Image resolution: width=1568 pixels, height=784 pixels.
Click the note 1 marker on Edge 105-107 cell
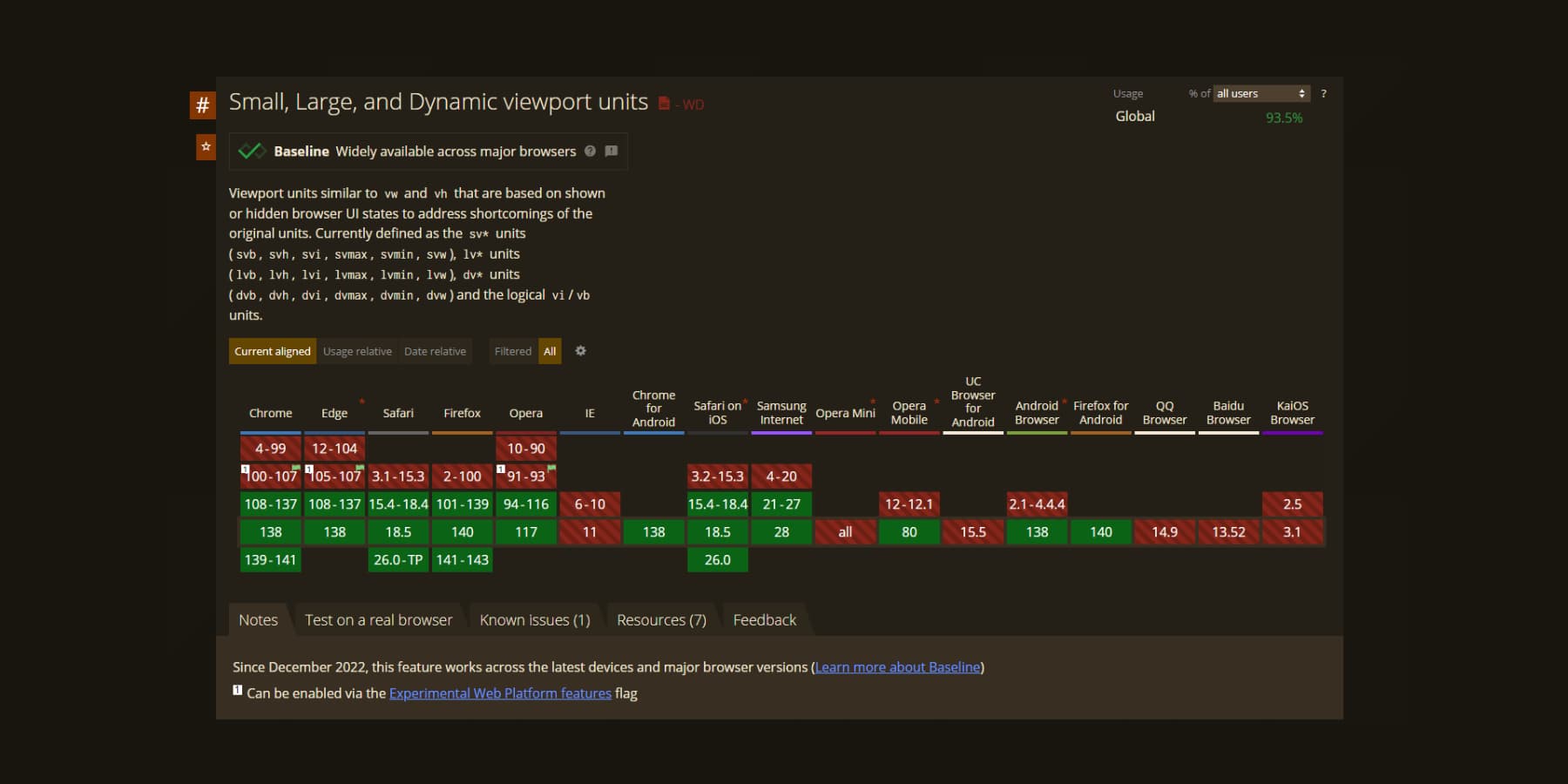[309, 468]
